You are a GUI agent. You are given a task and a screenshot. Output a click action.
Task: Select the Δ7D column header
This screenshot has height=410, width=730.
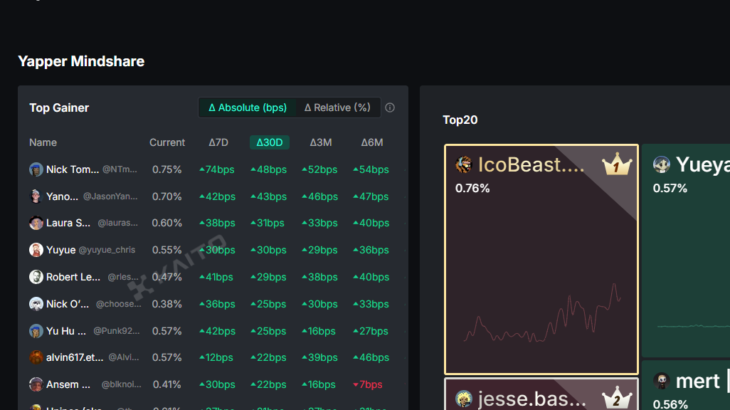tap(218, 142)
